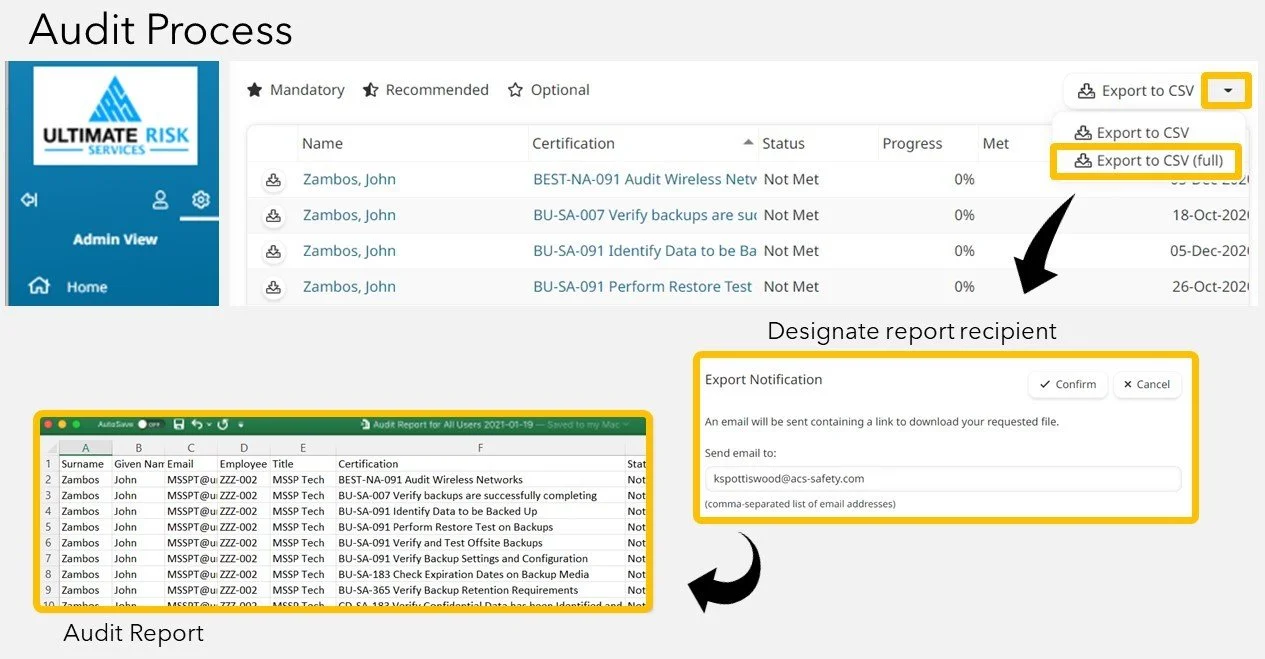Open the Undo history dropdown in Excel
1265x659 pixels.
(209, 425)
